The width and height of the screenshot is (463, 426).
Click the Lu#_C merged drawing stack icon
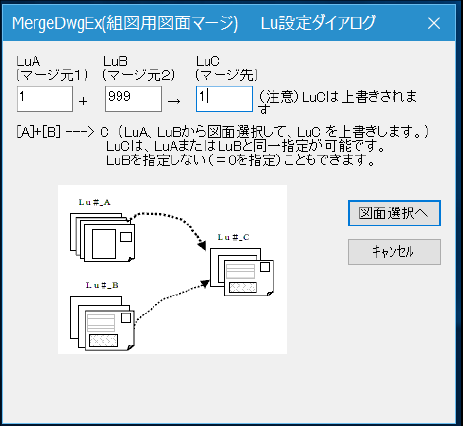tap(242, 272)
